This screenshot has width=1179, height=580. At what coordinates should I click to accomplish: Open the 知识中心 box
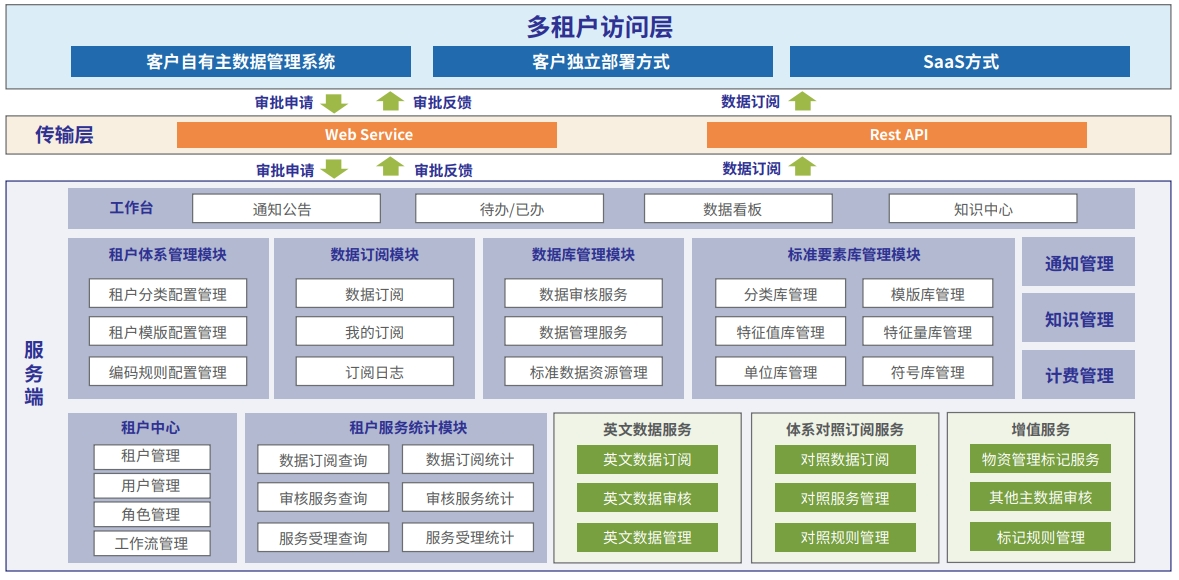(x=983, y=208)
